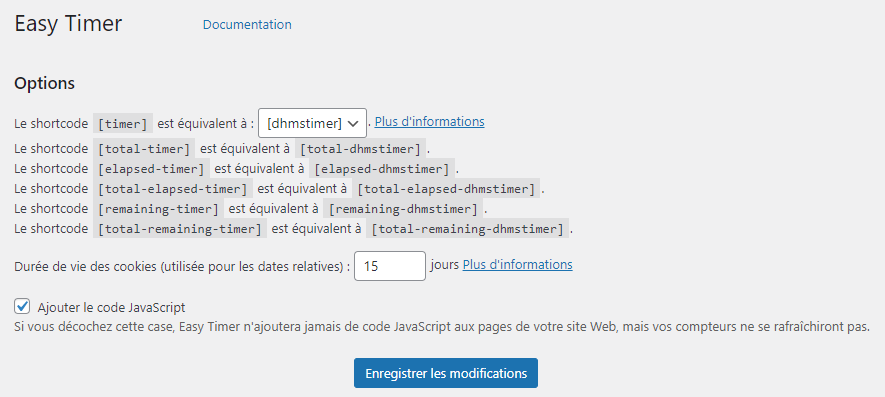This screenshot has width=885, height=397.
Task: Click the [remaining-timer] shortcode text
Action: click(158, 209)
